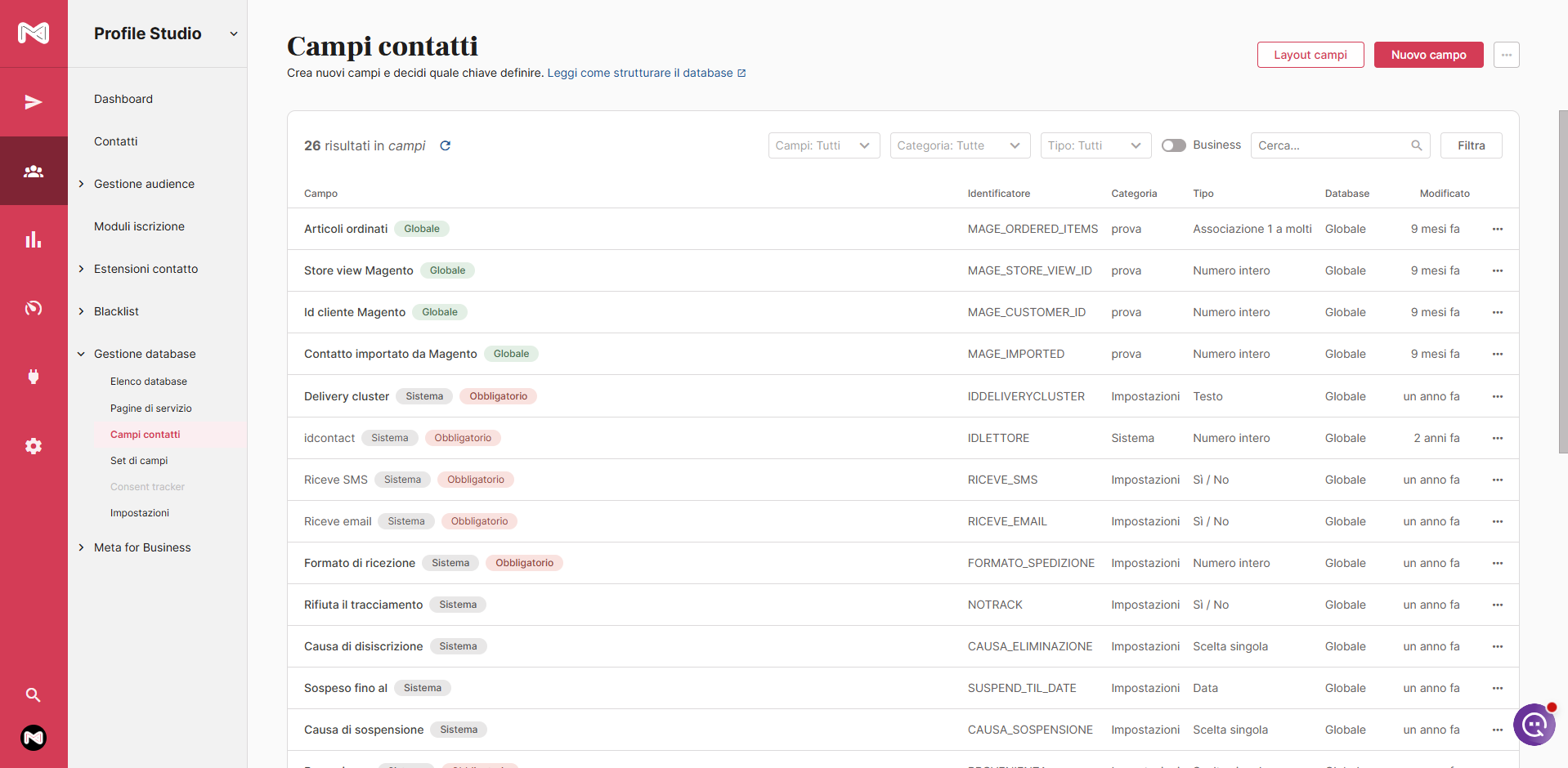The width and height of the screenshot is (1568, 768).
Task: Open actions menu for Causa di sospensione
Action: click(1498, 730)
